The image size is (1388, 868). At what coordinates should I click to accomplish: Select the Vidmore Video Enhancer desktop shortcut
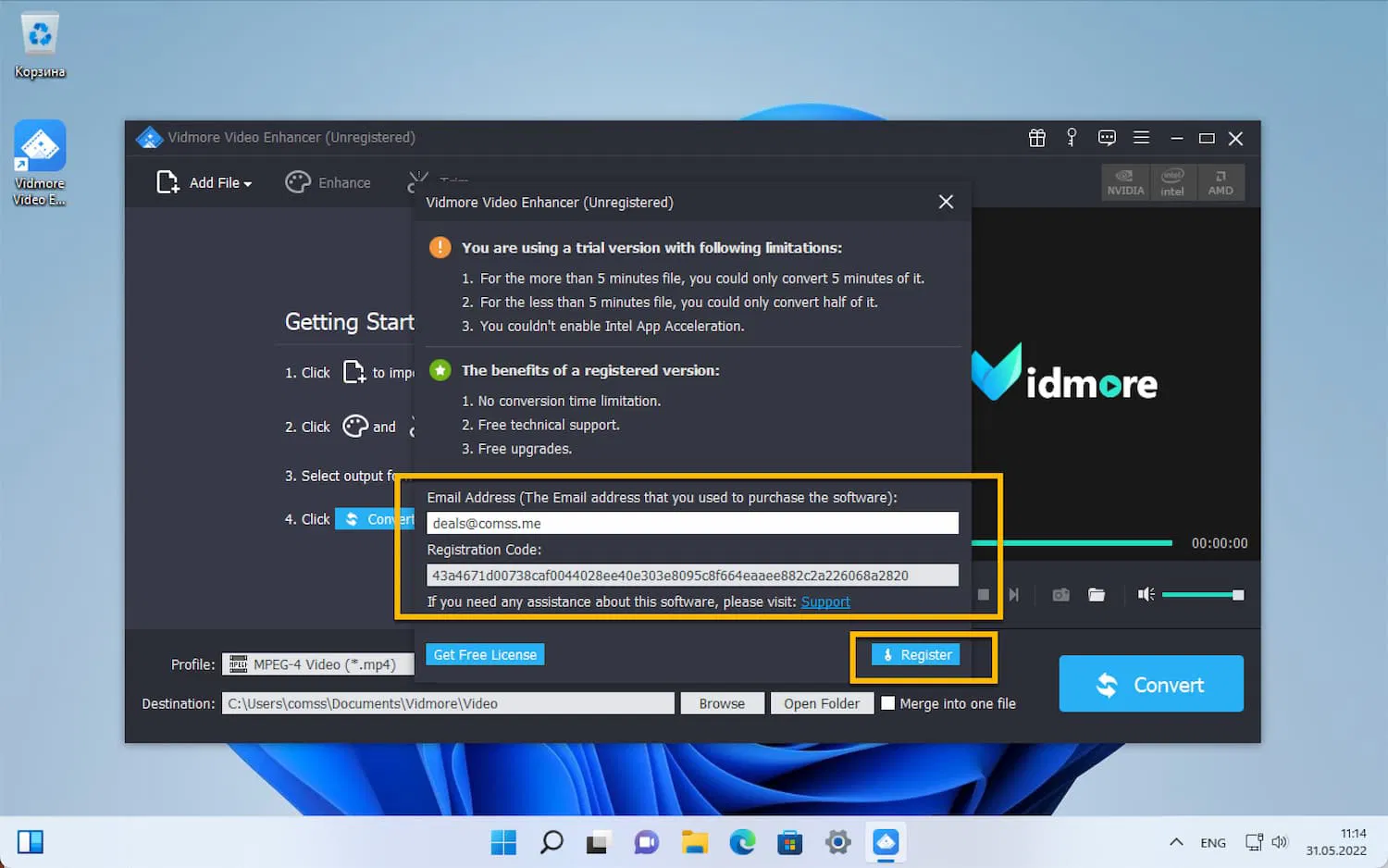click(x=40, y=164)
